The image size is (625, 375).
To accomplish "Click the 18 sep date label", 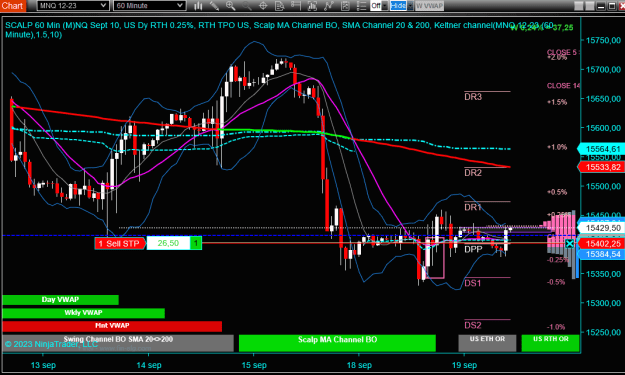I will click(x=359, y=365).
